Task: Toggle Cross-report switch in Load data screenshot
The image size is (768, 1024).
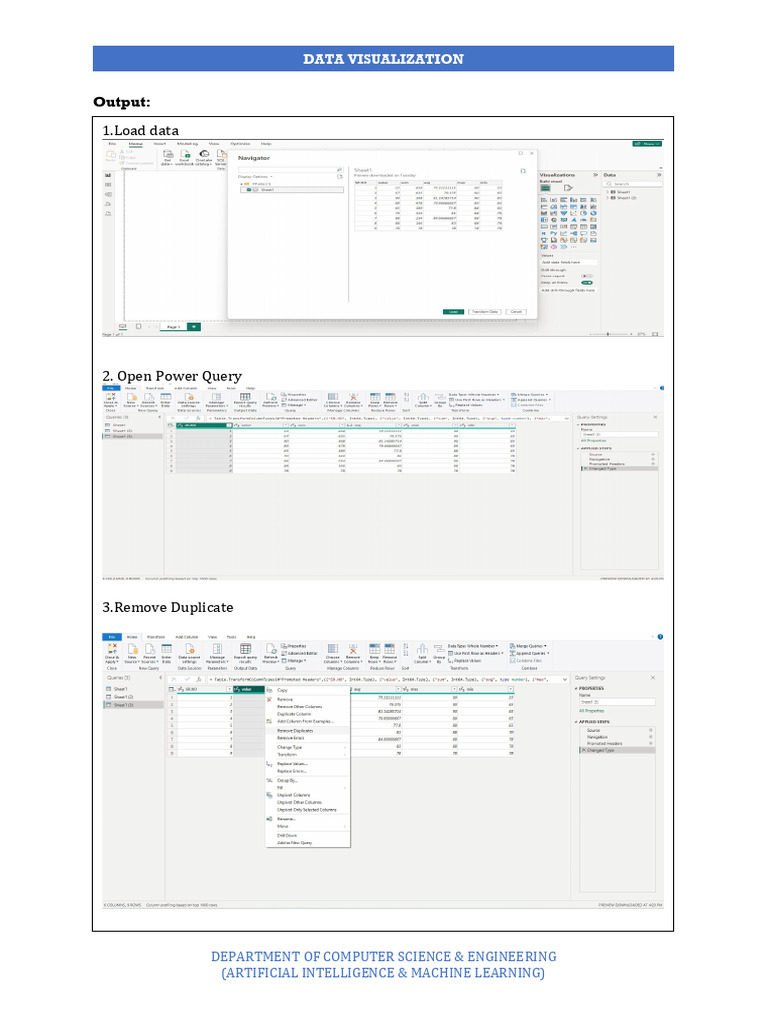Action: pos(587,276)
